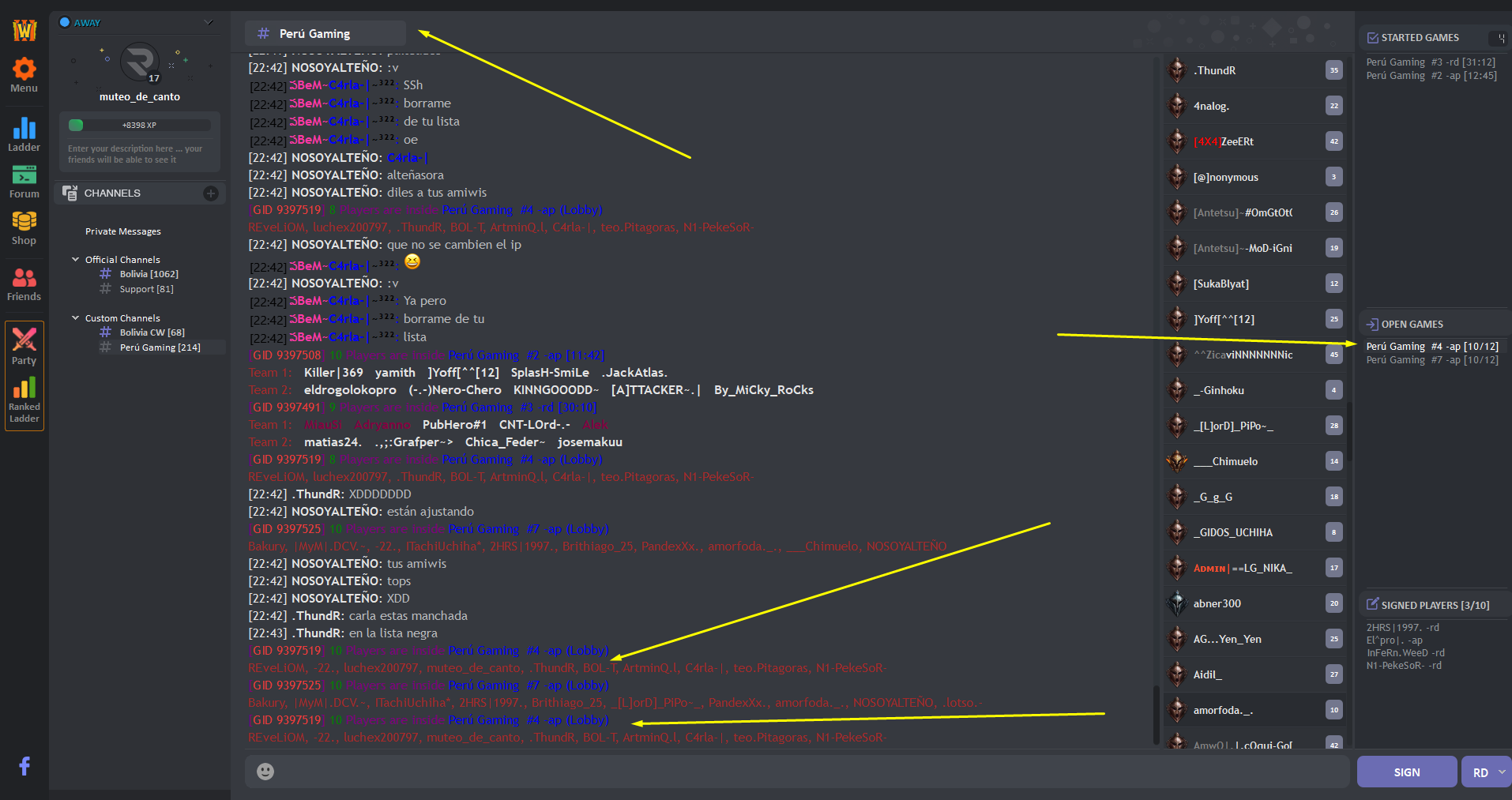Click the W3 logo at top left
This screenshot has width=1512, height=800.
pos(24,30)
